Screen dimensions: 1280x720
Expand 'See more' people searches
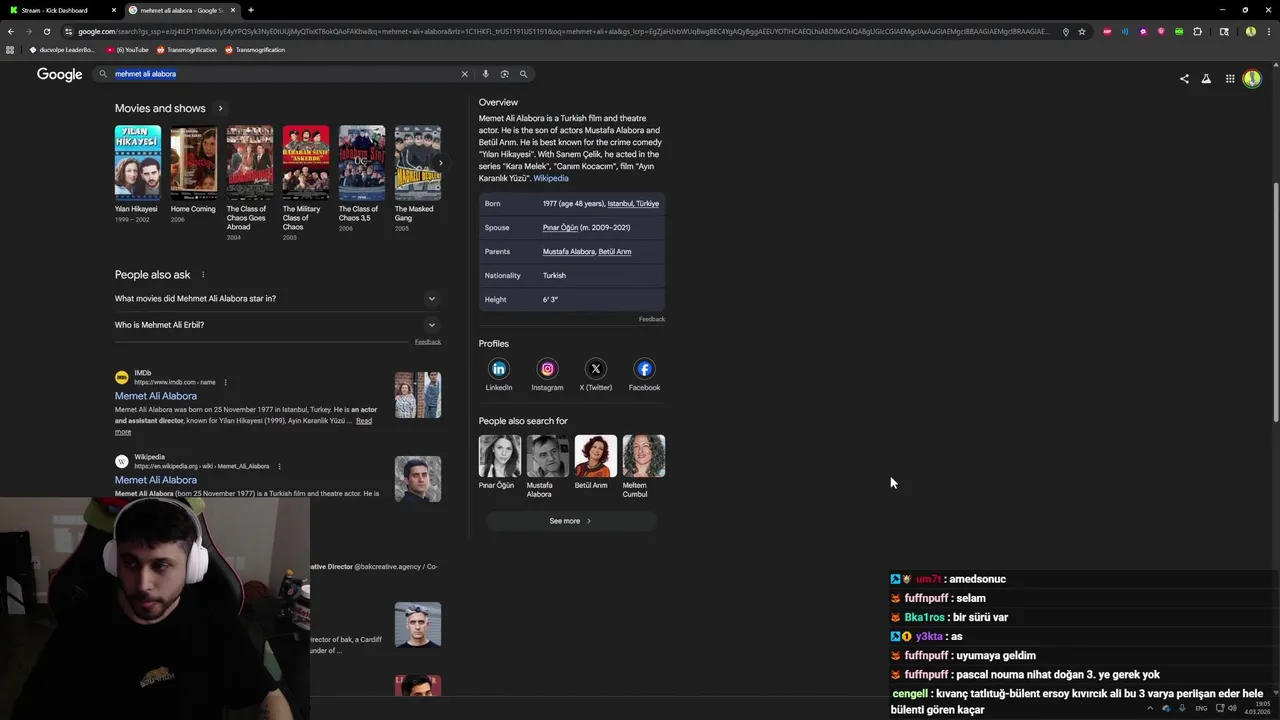pyautogui.click(x=571, y=521)
